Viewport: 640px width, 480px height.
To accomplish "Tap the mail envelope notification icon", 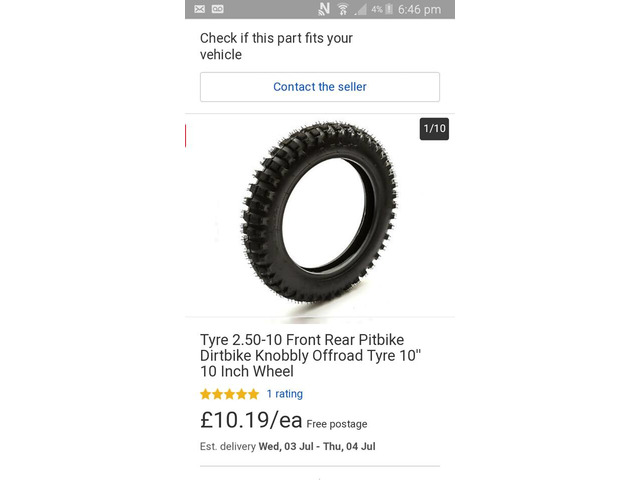I will pyautogui.click(x=199, y=9).
